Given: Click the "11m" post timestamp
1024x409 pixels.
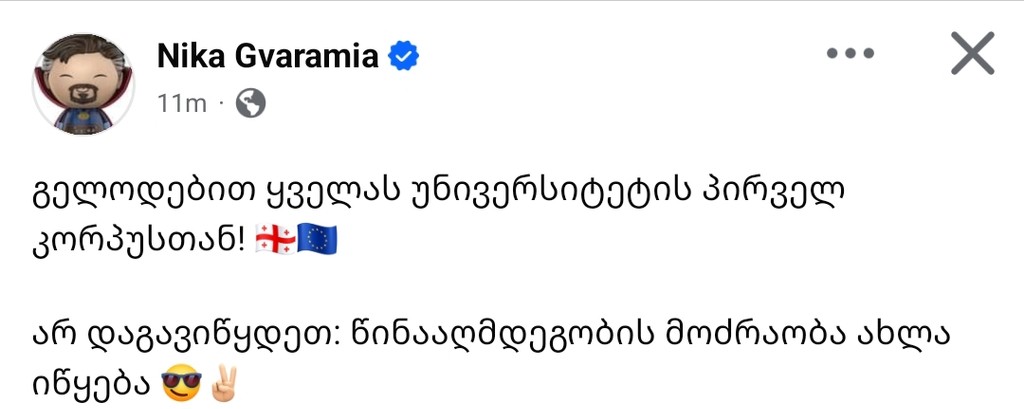Looking at the screenshot, I should tap(181, 103).
